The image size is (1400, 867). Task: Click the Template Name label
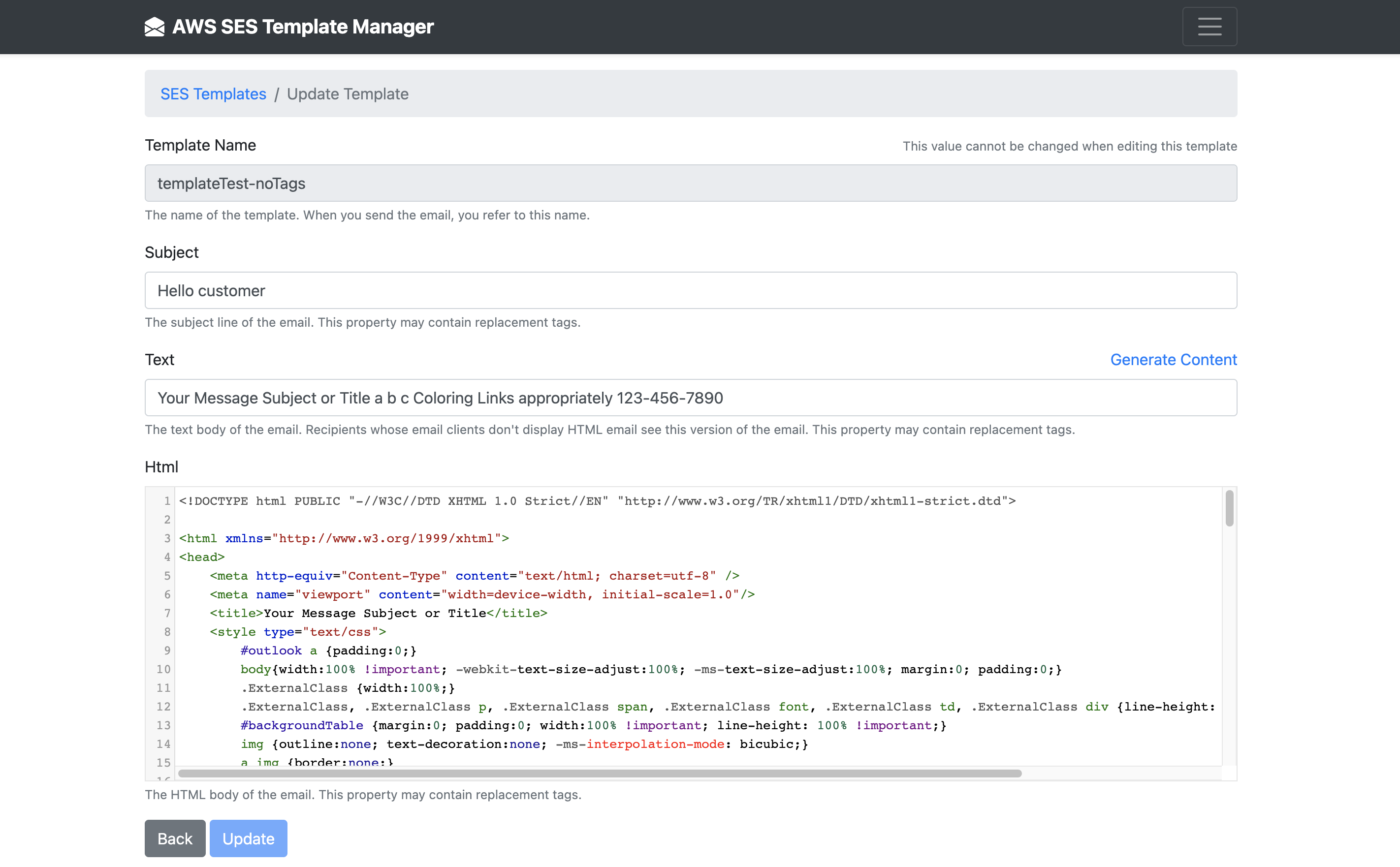point(200,146)
